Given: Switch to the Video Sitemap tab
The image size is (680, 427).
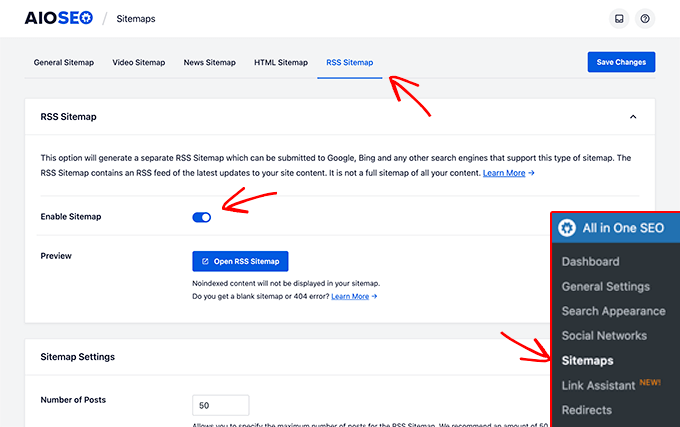Looking at the screenshot, I should coord(138,63).
